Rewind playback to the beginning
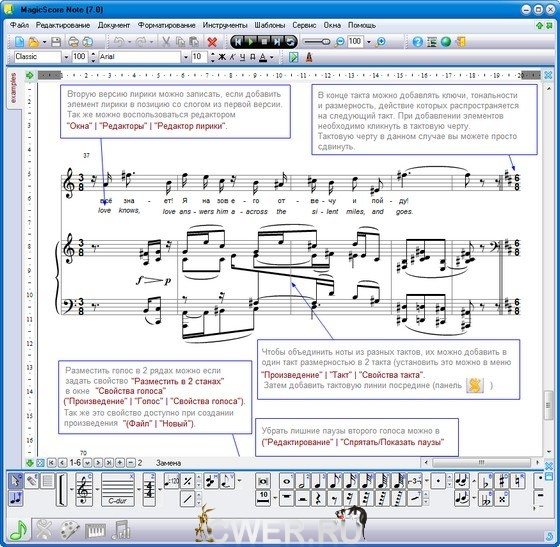This screenshot has height=547, width=560. [238, 42]
